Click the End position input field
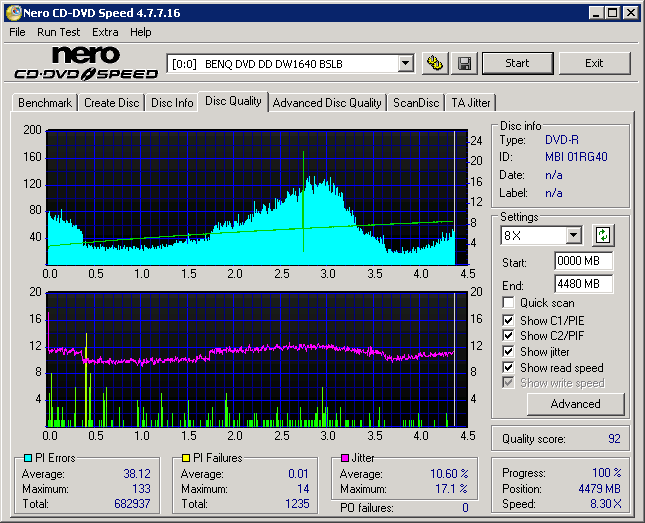The image size is (645, 523). pyautogui.click(x=583, y=284)
